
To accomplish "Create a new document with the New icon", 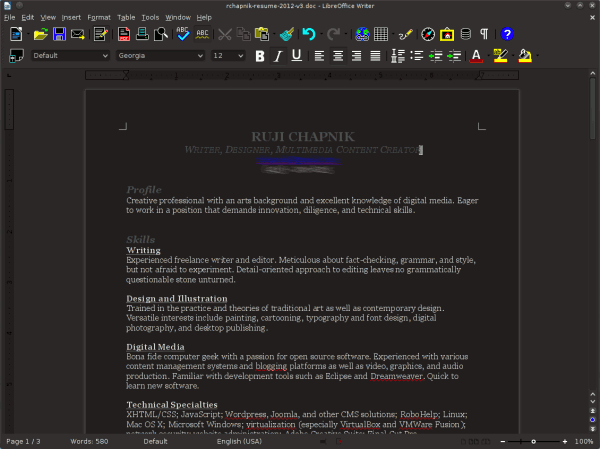I will [x=16, y=34].
